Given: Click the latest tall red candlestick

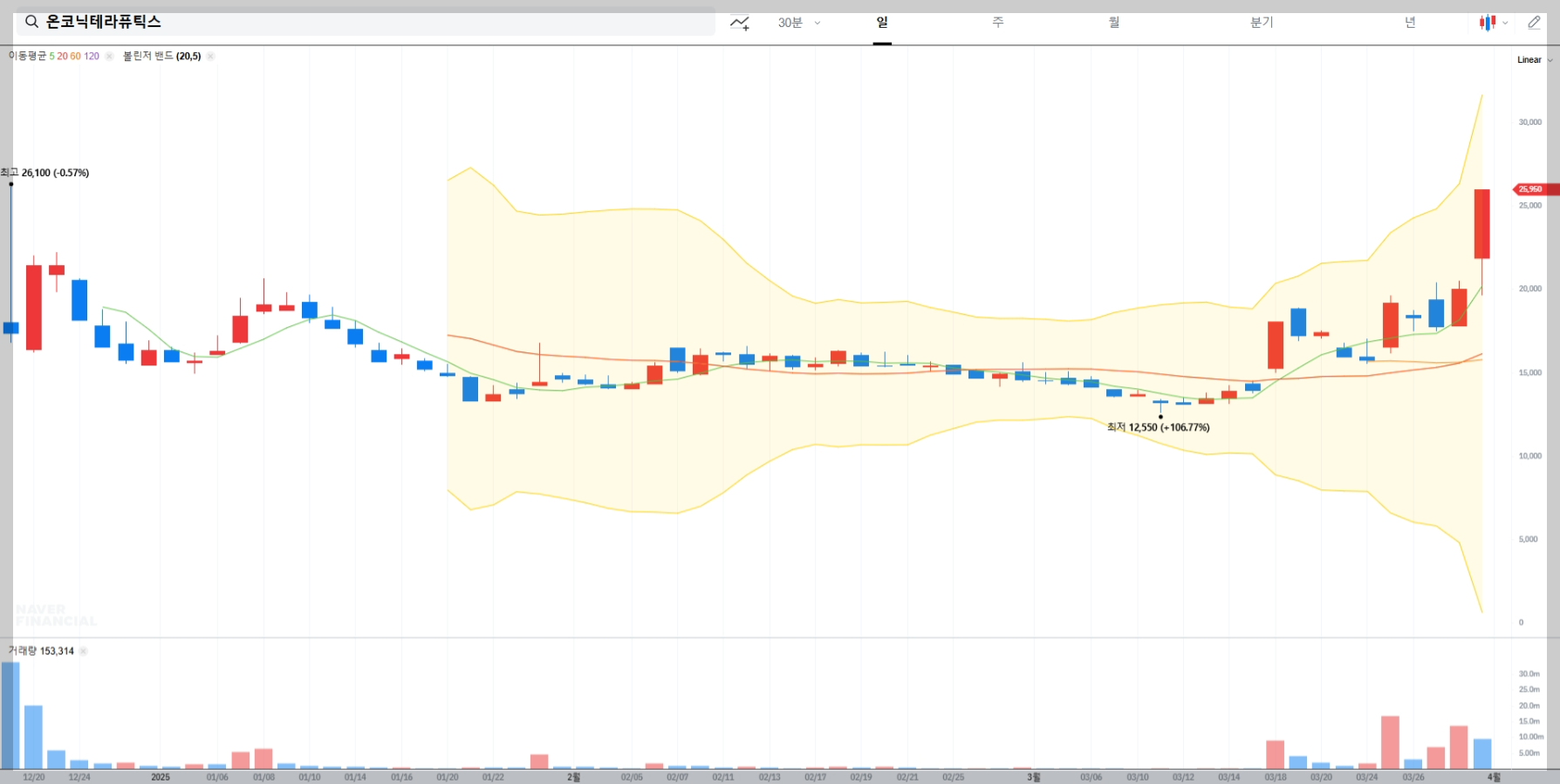Looking at the screenshot, I should click(1481, 224).
